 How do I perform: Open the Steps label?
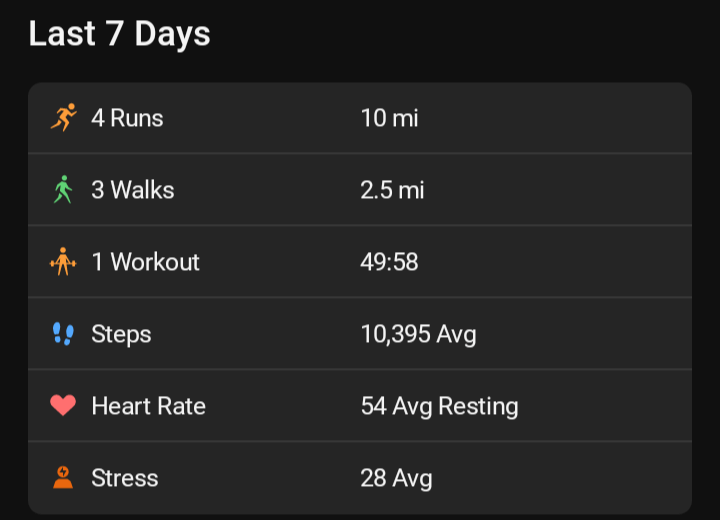(x=121, y=334)
